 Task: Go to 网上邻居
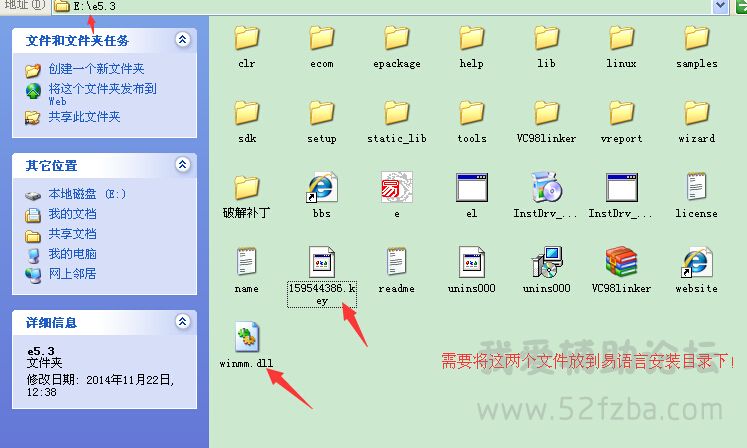coord(72,274)
